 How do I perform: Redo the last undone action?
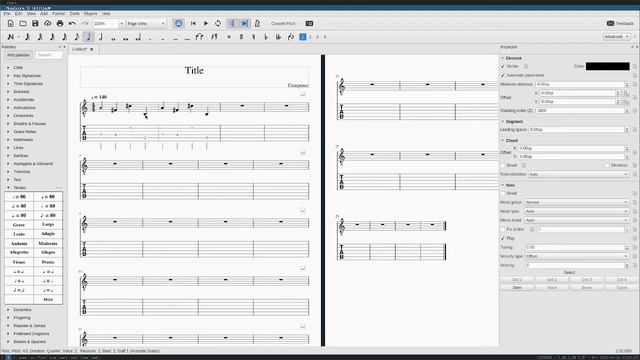click(84, 24)
